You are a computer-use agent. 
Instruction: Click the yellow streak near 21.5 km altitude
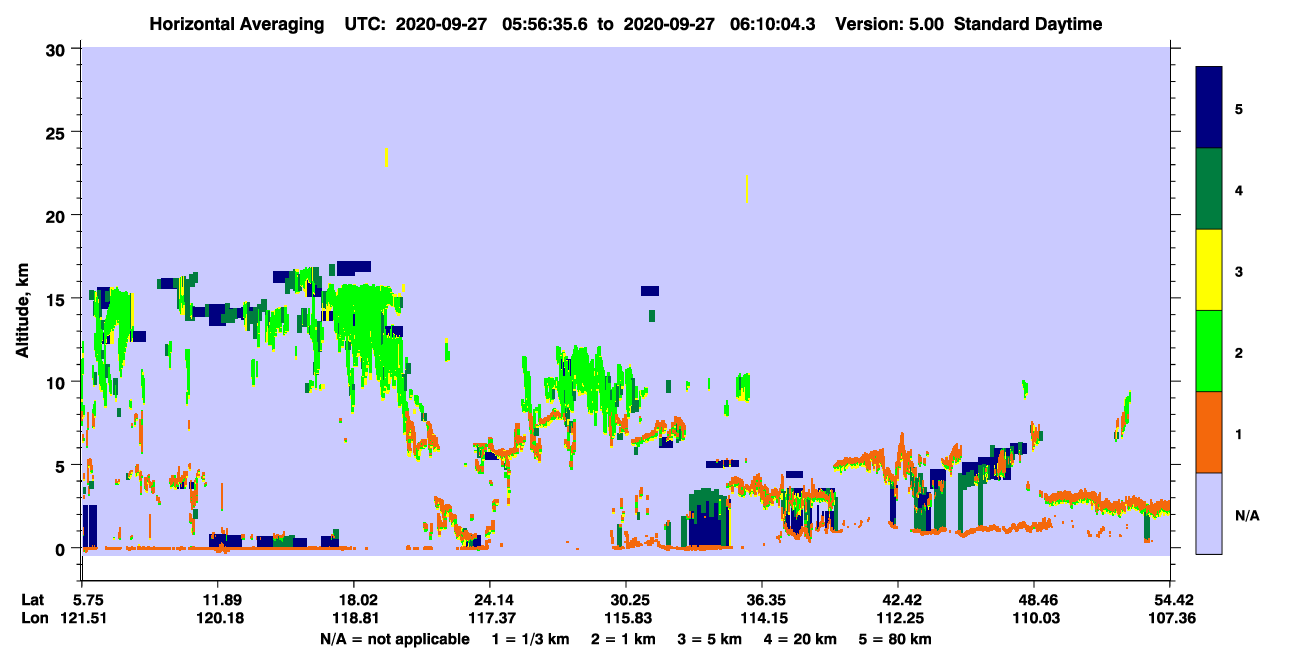(x=746, y=188)
